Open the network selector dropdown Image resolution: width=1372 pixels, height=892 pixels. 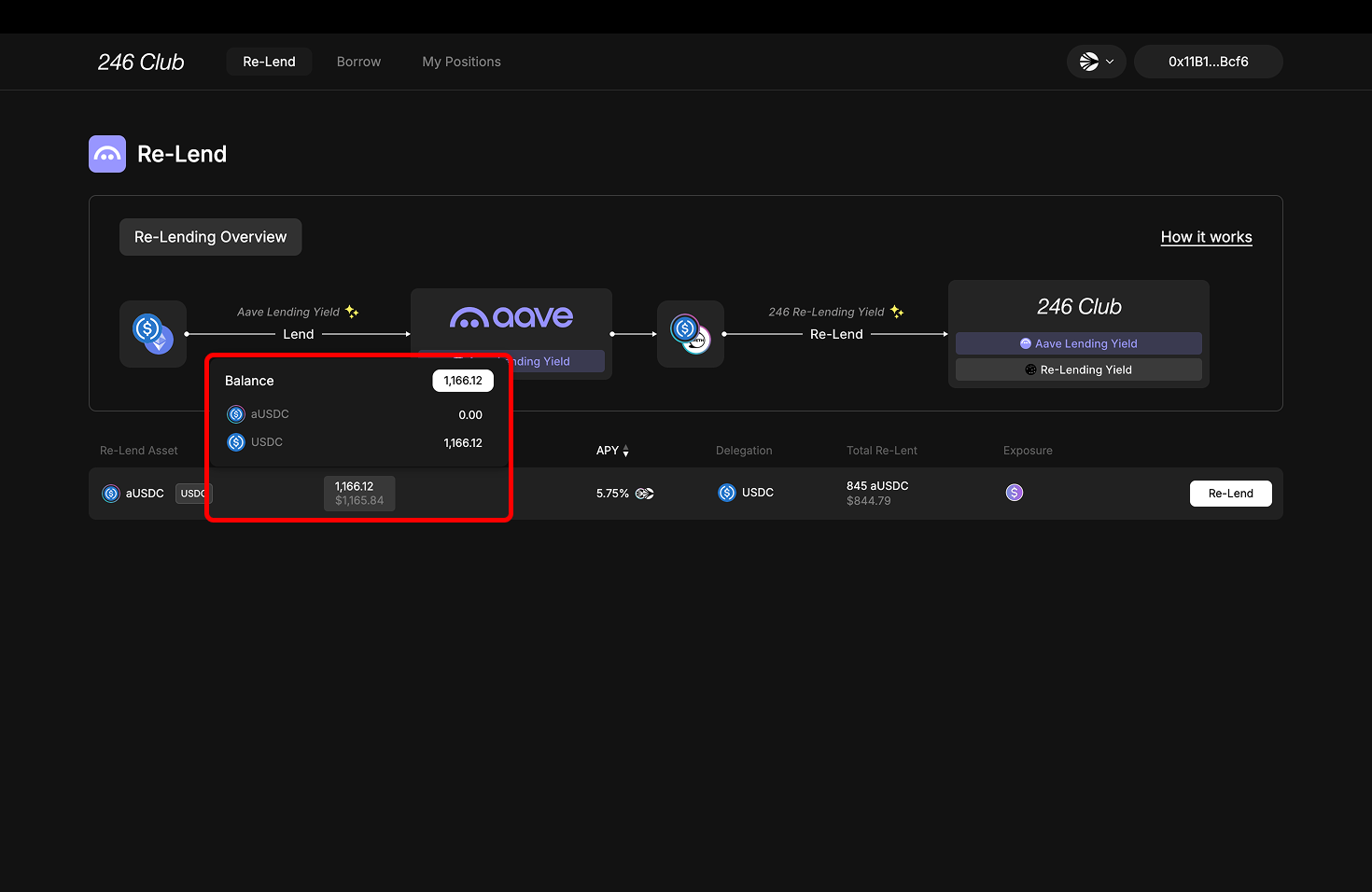tap(1097, 62)
